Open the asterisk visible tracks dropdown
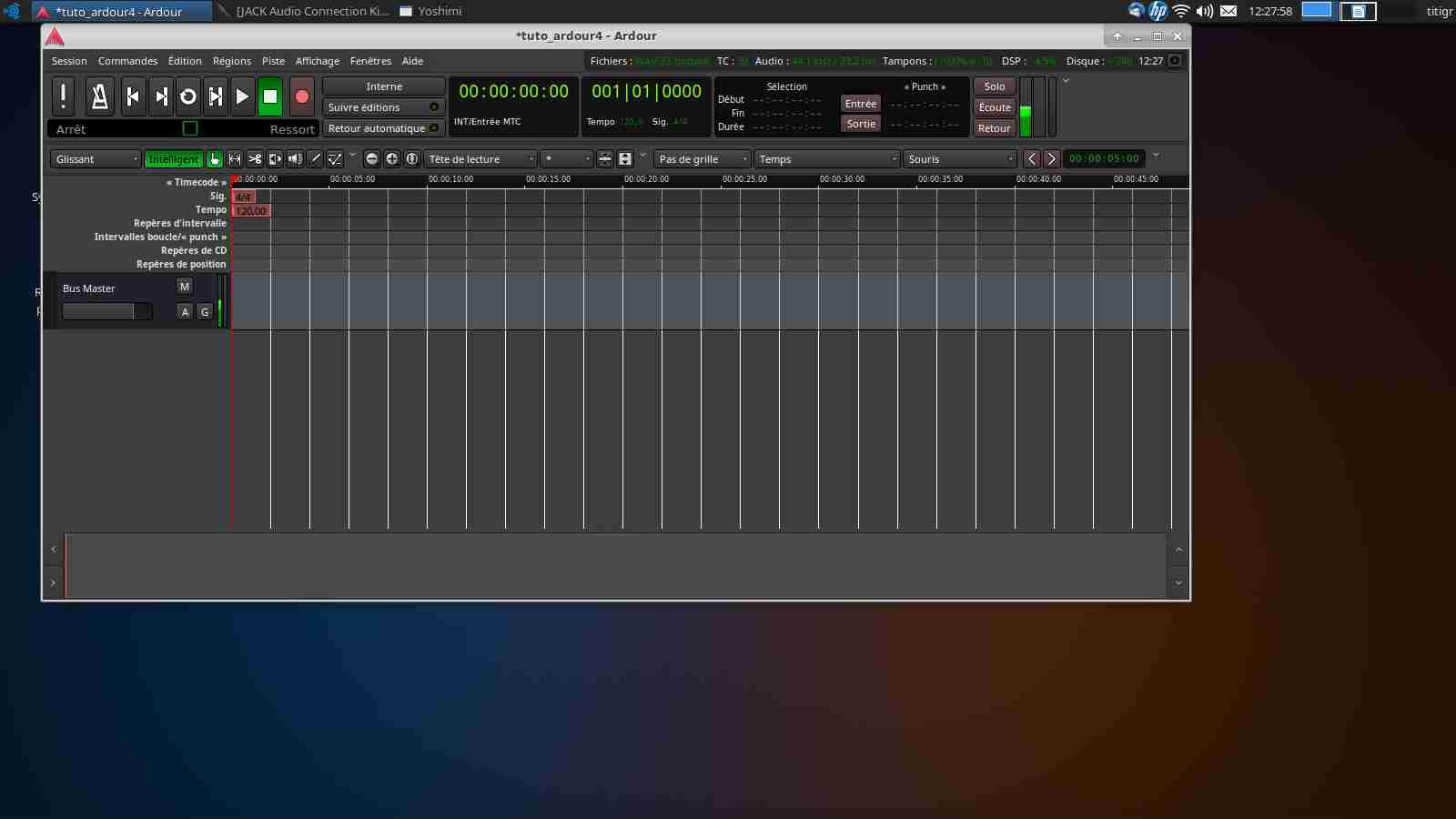This screenshot has height=819, width=1456. [x=566, y=159]
